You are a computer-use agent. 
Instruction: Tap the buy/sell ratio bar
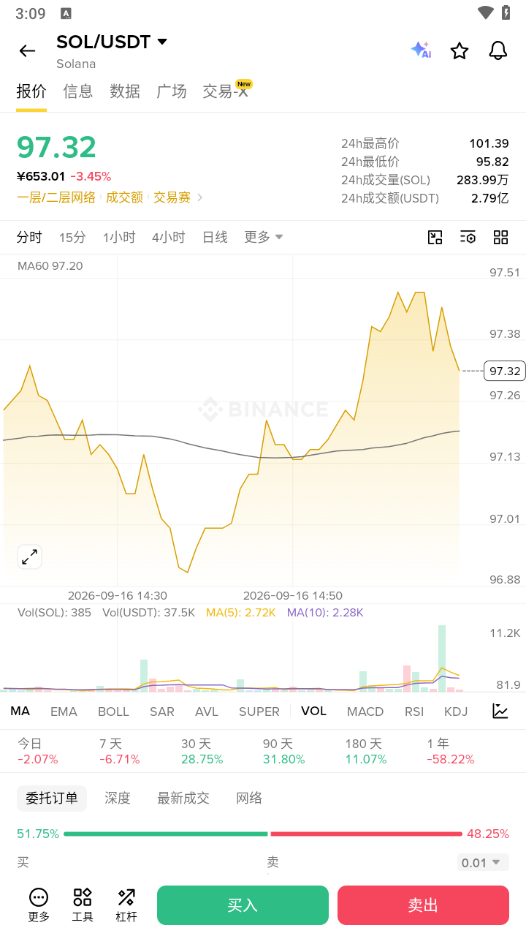coord(263,833)
